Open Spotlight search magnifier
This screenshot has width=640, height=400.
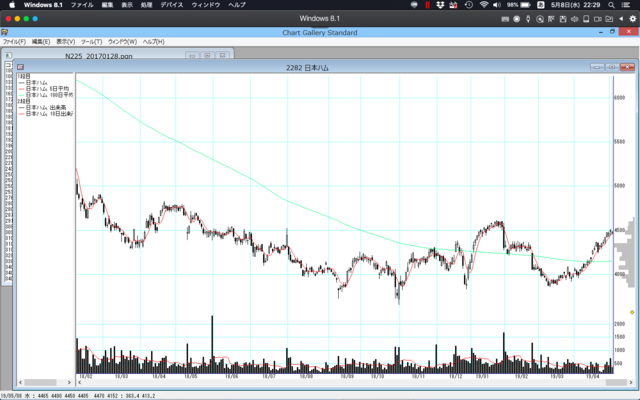click(x=611, y=5)
